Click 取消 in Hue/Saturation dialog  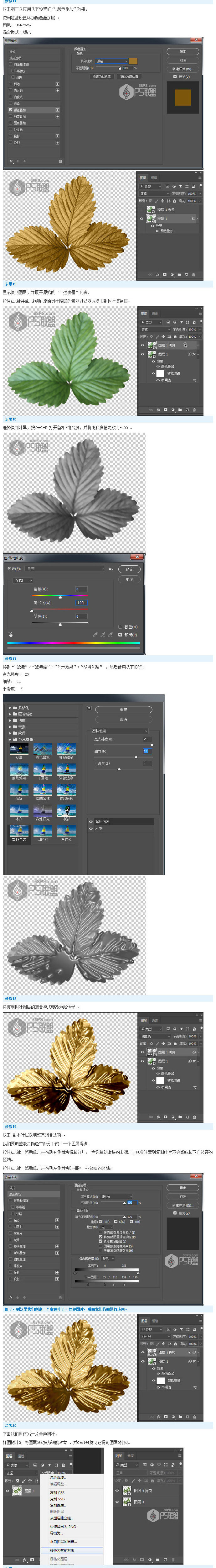[x=130, y=579]
